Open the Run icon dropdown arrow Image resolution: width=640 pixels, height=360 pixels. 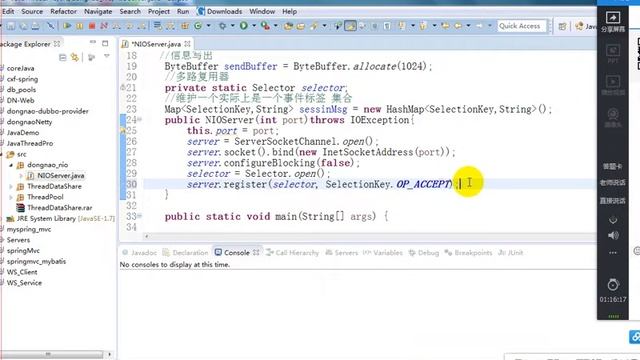click(x=253, y=26)
